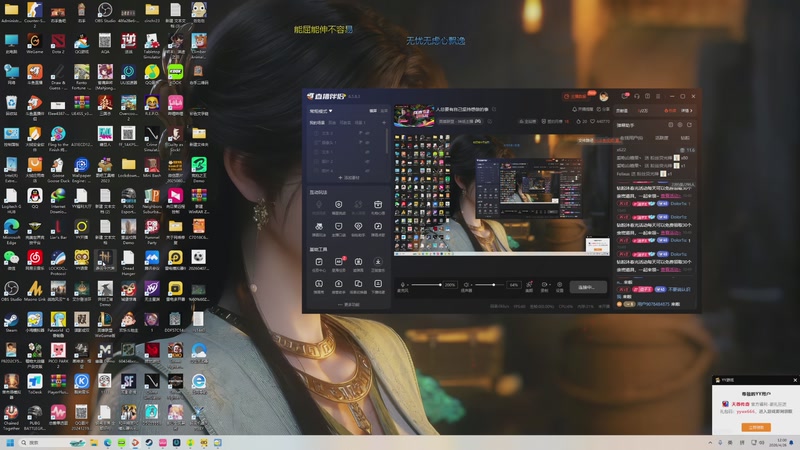Viewport: 800px width, 450px height.
Task: Select the ToDesk desktop icon
Action: 34,384
